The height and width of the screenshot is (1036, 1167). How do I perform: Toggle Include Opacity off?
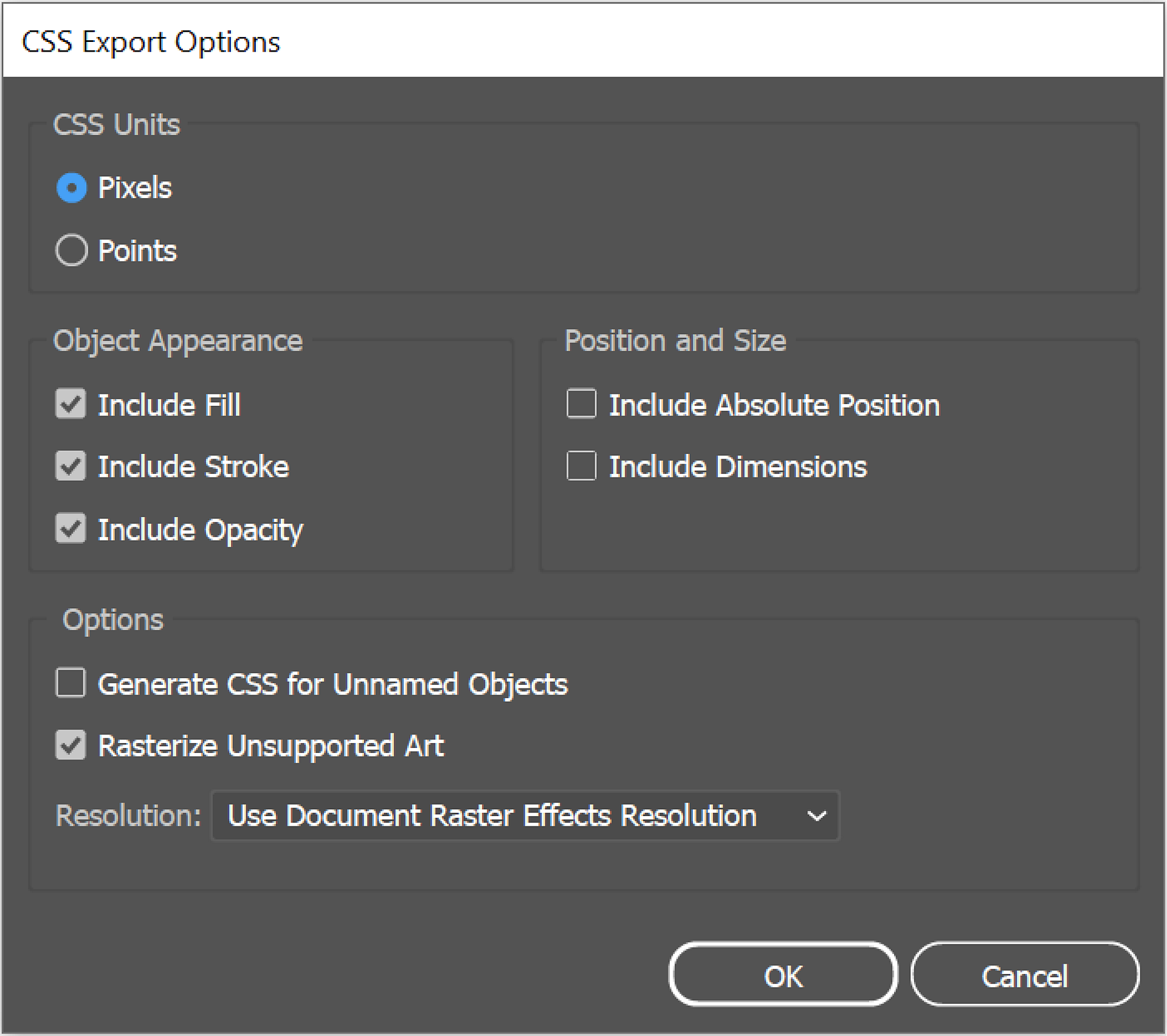pyautogui.click(x=71, y=529)
